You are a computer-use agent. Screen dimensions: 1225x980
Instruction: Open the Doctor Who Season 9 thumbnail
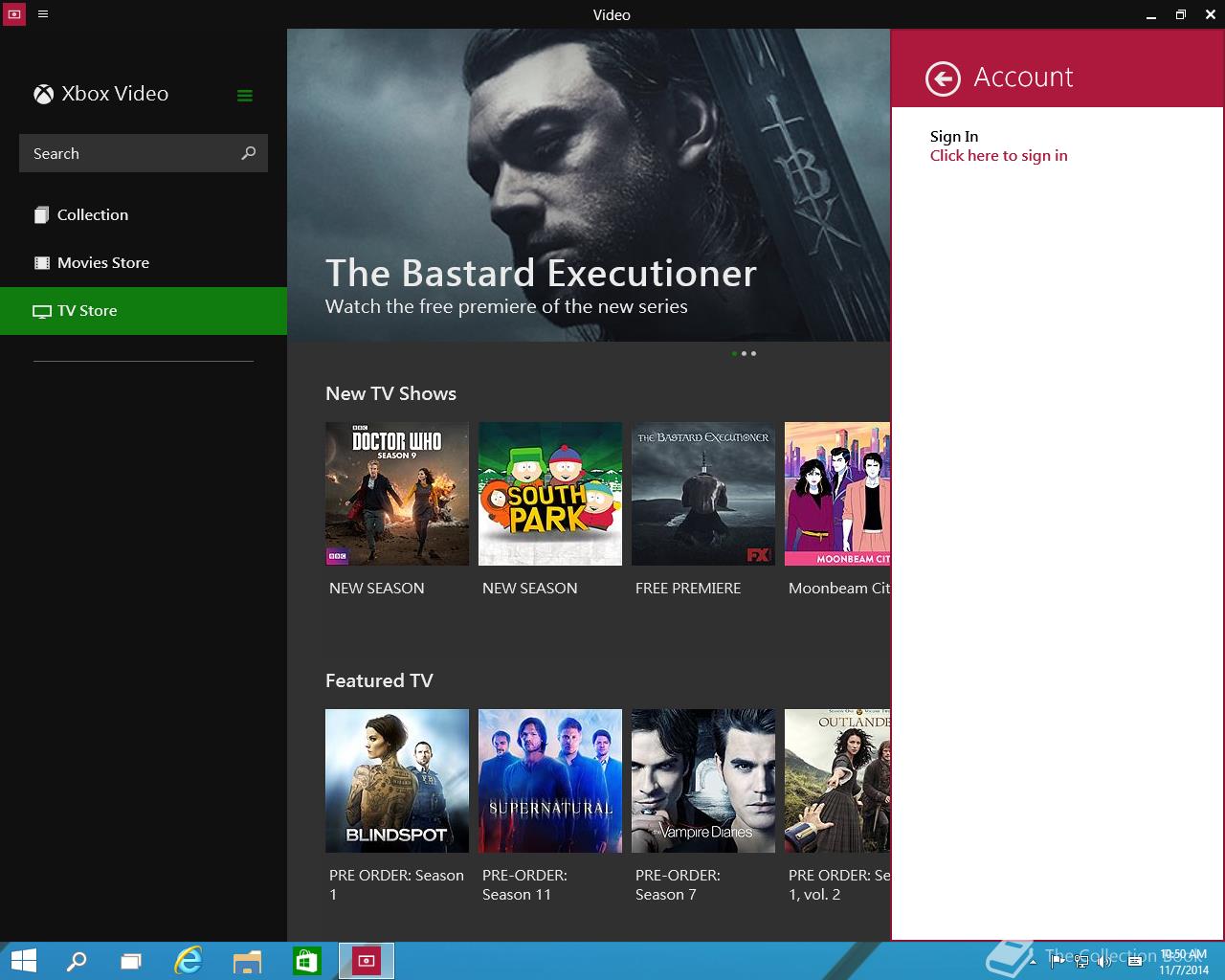click(397, 494)
